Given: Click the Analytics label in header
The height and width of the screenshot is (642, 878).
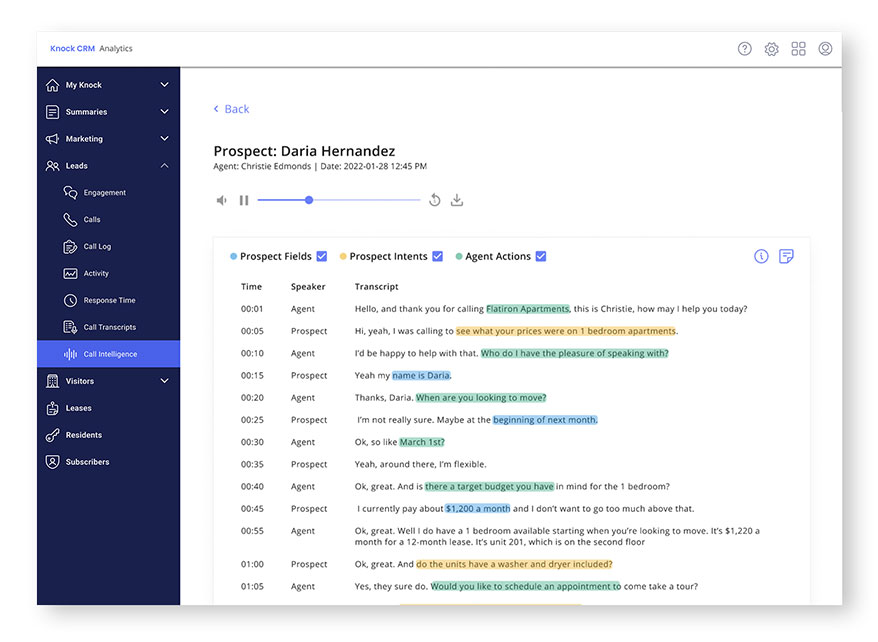Looking at the screenshot, I should pyautogui.click(x=116, y=49).
